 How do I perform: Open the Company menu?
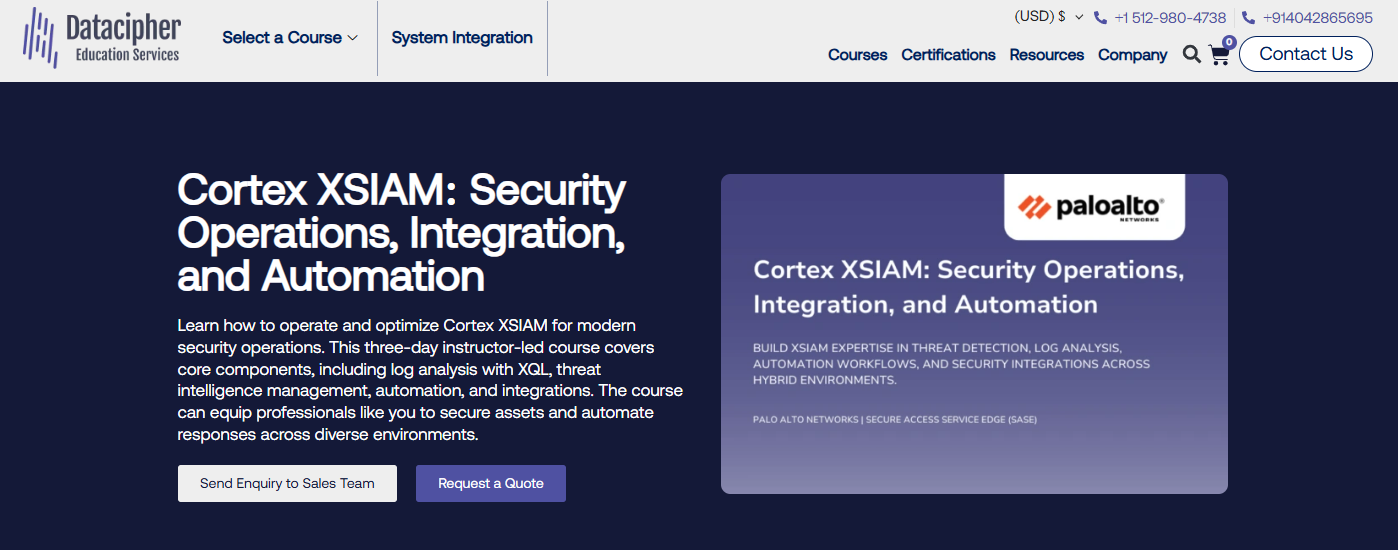pos(1132,55)
